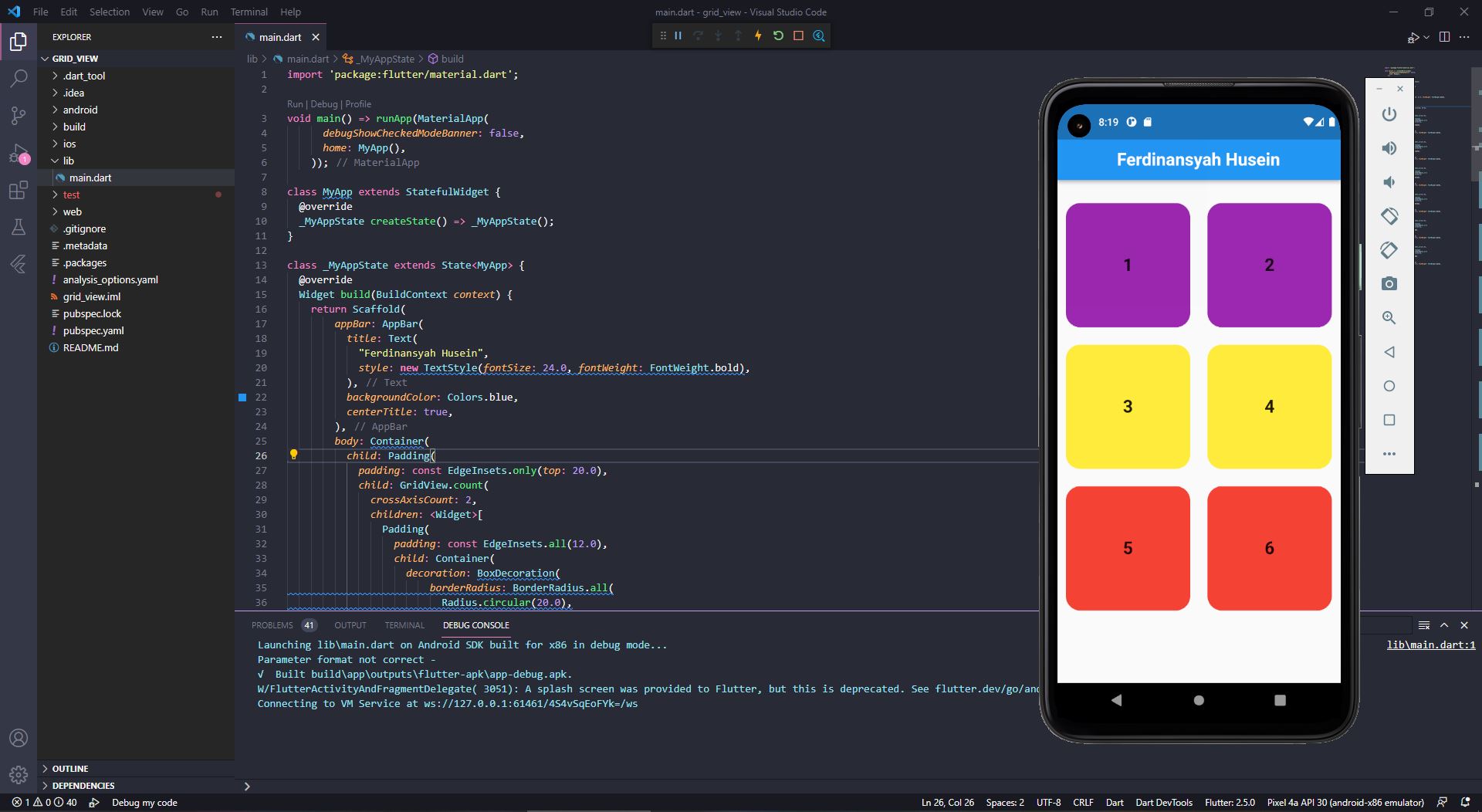Expand the OUTLINE section

(x=71, y=768)
